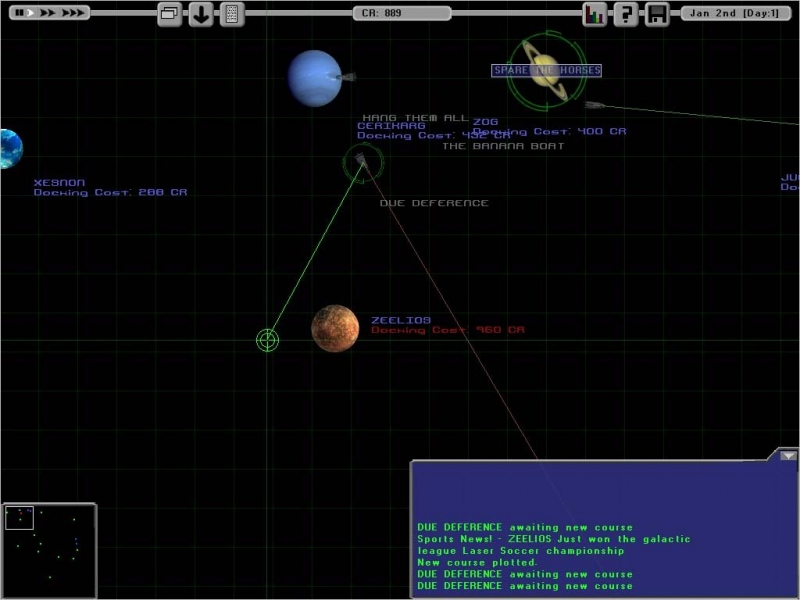Image resolution: width=800 pixels, height=600 pixels.
Task: Set game speed to normal play
Action: pyautogui.click(x=30, y=13)
